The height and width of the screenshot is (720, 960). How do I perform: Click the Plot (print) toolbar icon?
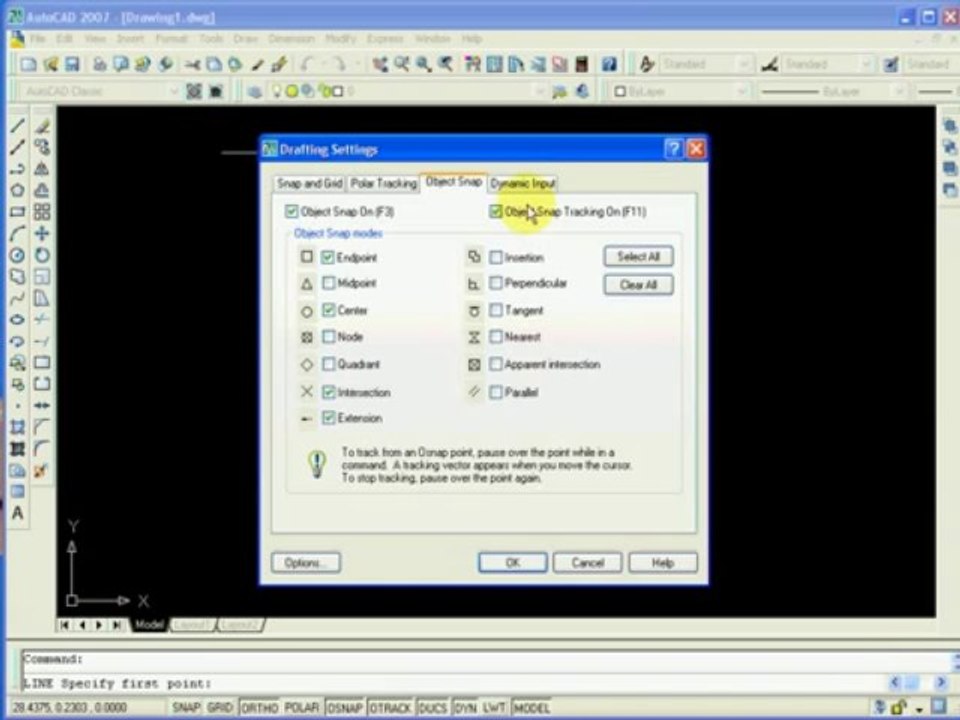click(99, 64)
